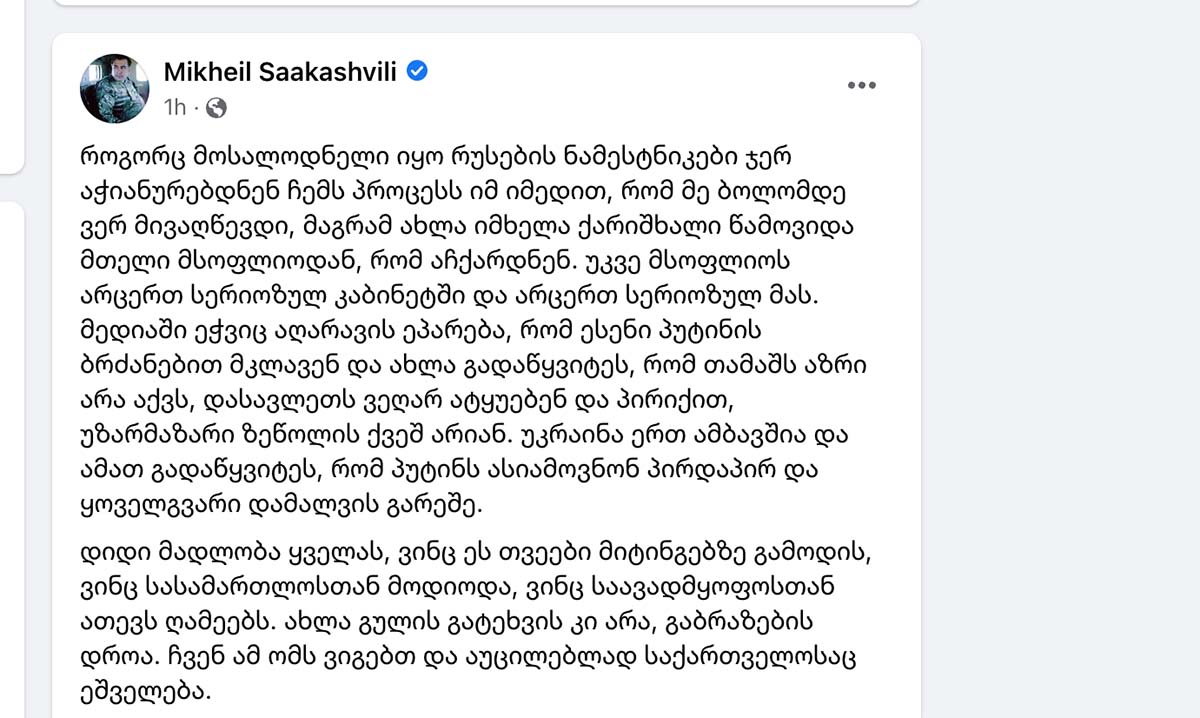
Task: Open Mikheil Saakashvili's profile picture
Action: point(115,88)
